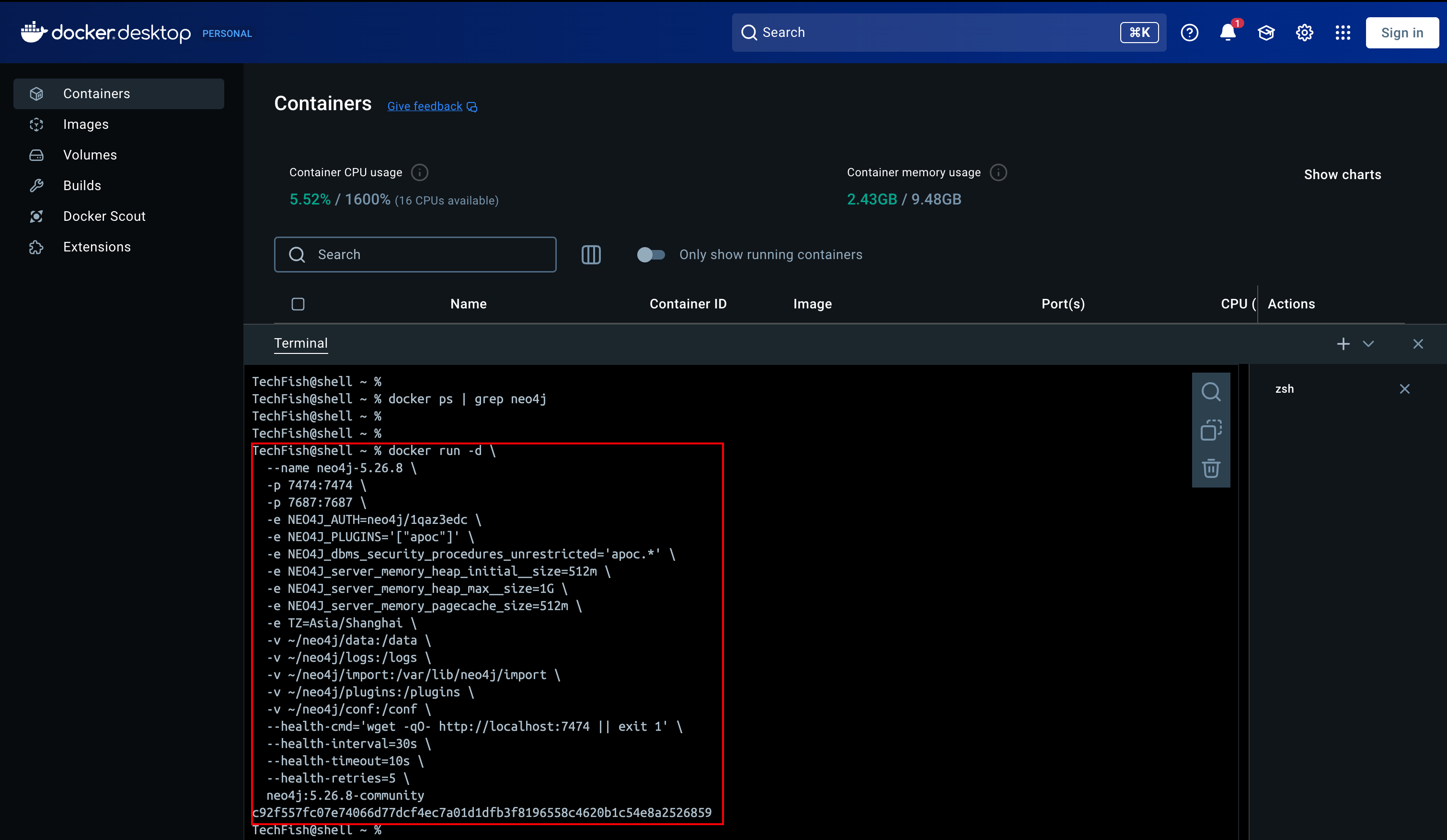The height and width of the screenshot is (840, 1447).
Task: Open notifications bell icon
Action: [1228, 33]
